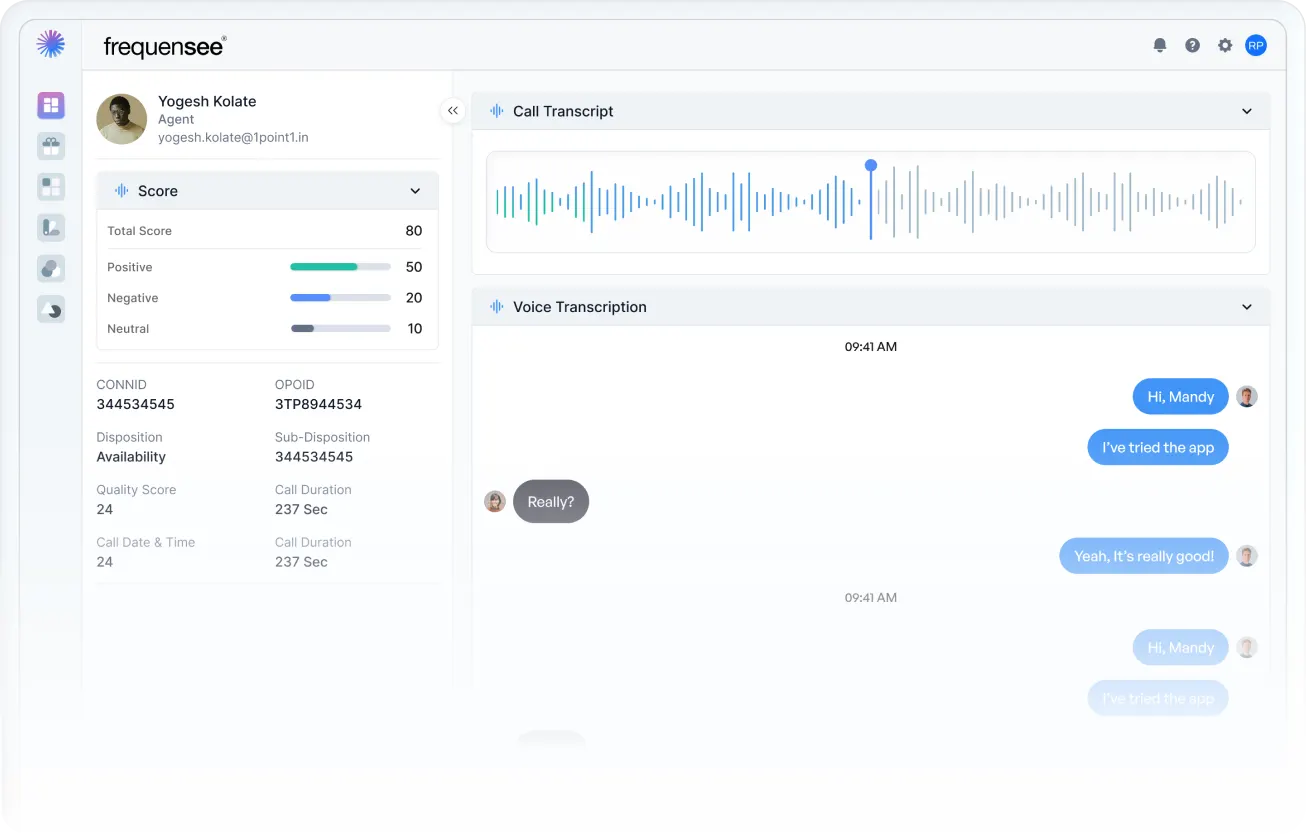Click the Negative score bar
Image resolution: width=1306 pixels, height=835 pixels.
(x=340, y=298)
